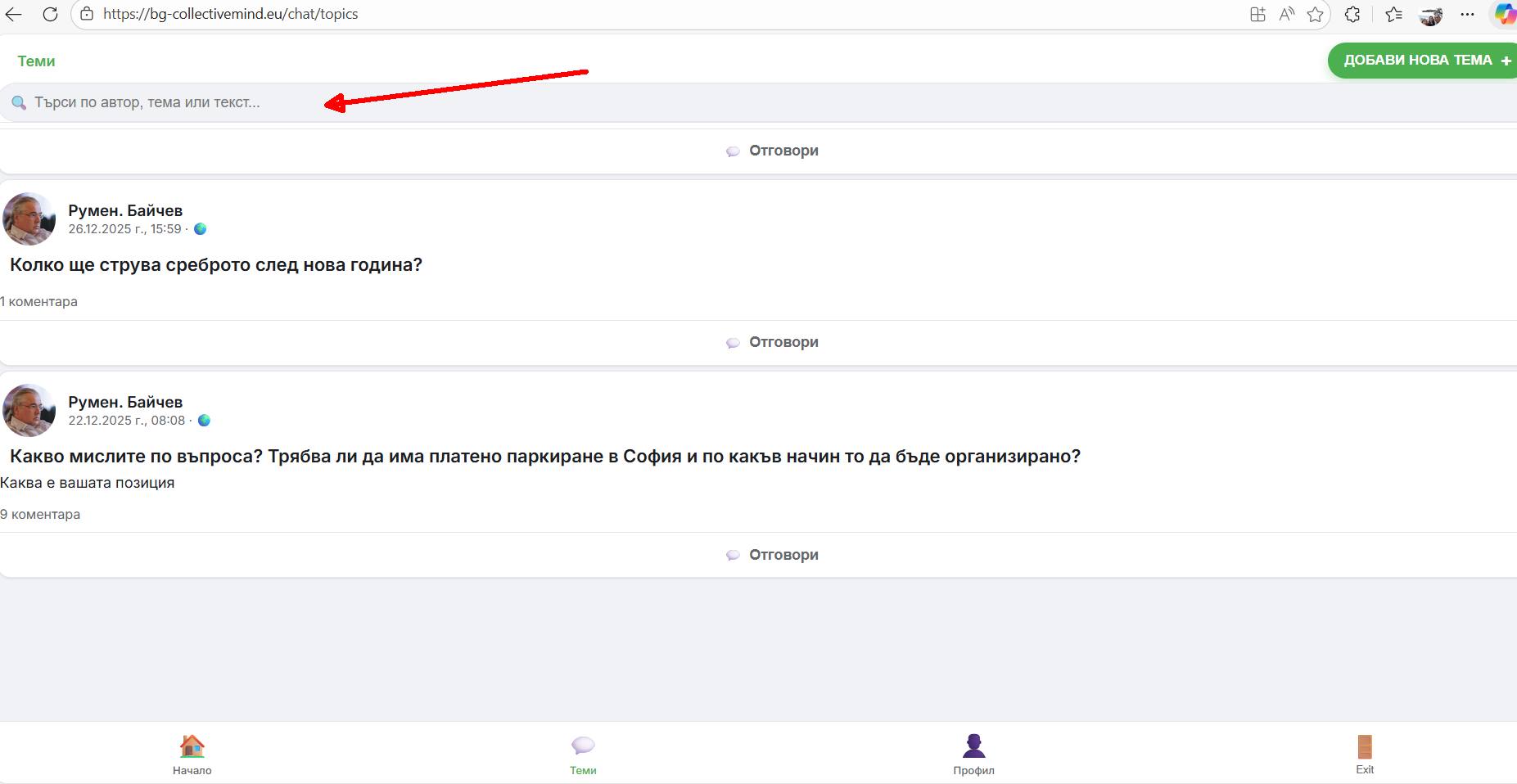The height and width of the screenshot is (784, 1517).
Task: Open the 1 коментара link
Action: click(39, 302)
